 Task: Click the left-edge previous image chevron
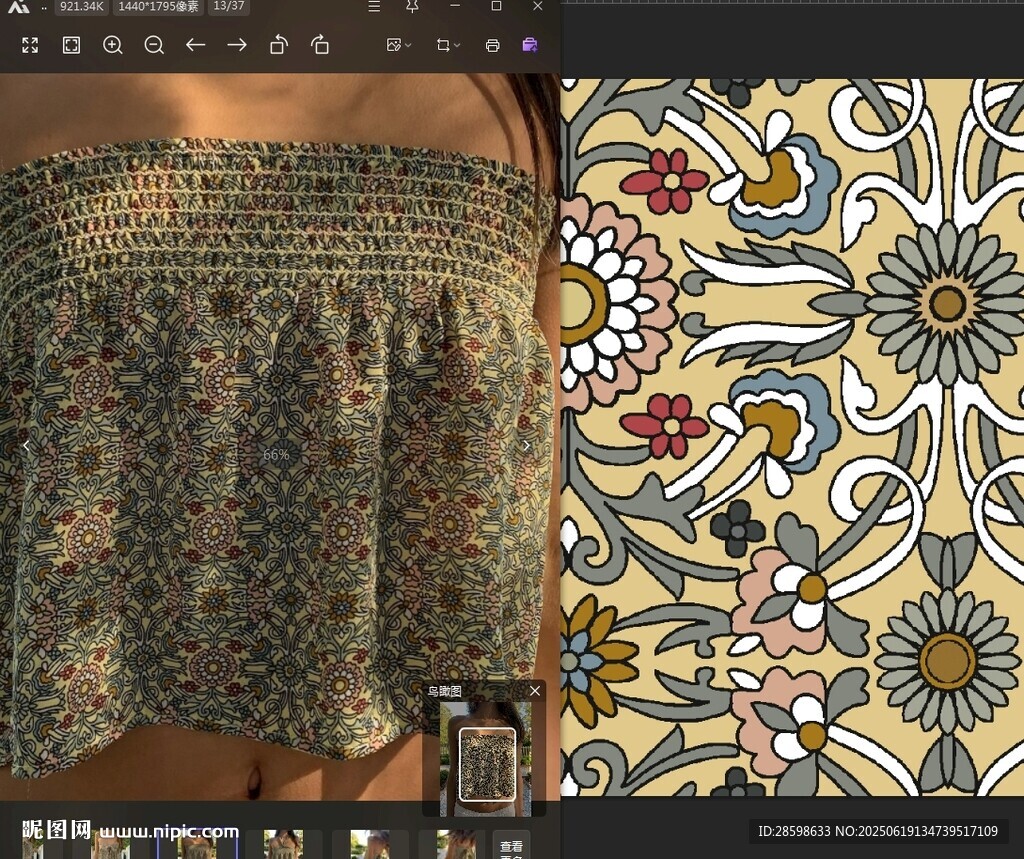26,446
